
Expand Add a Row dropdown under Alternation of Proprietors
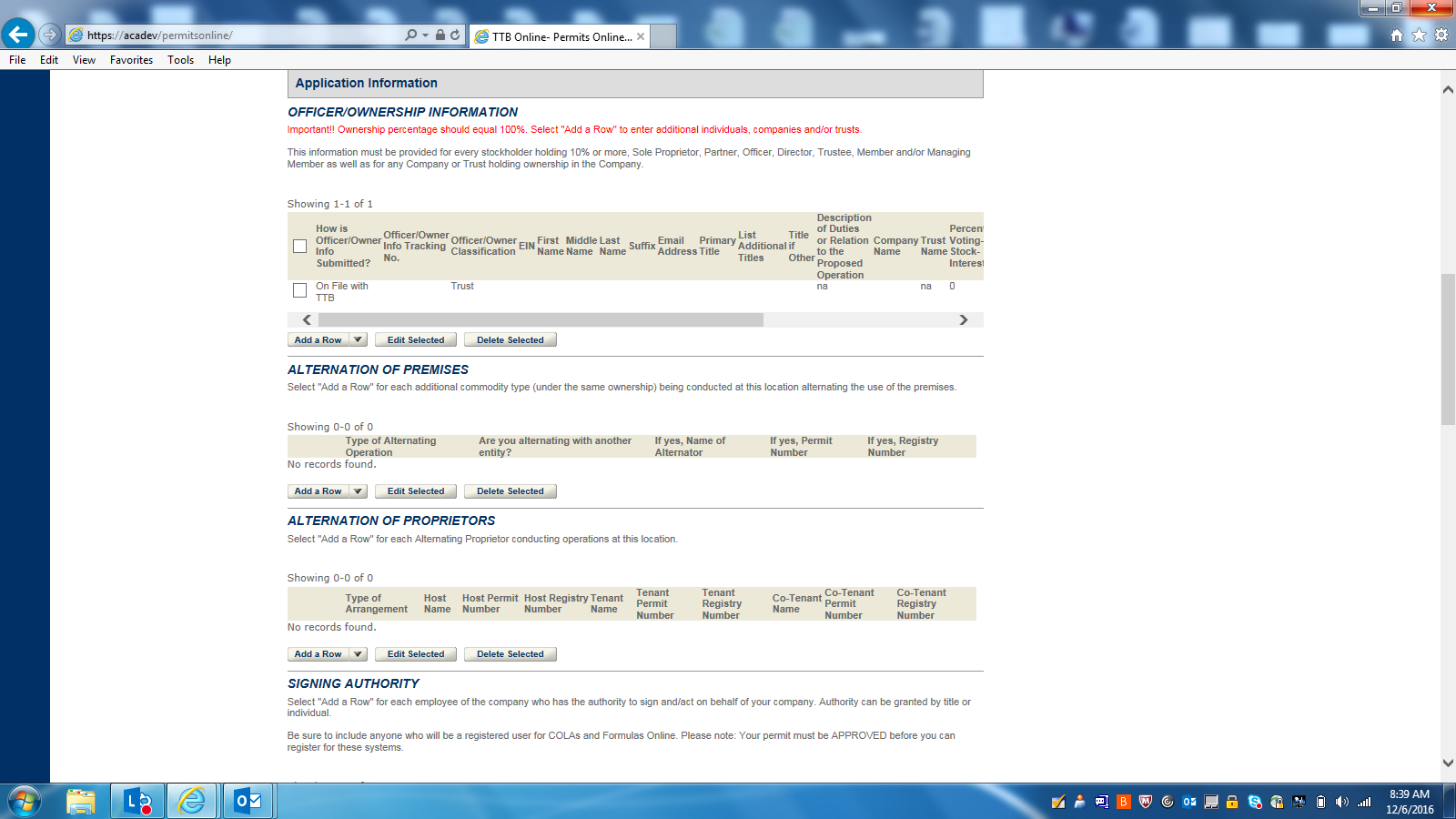point(358,654)
